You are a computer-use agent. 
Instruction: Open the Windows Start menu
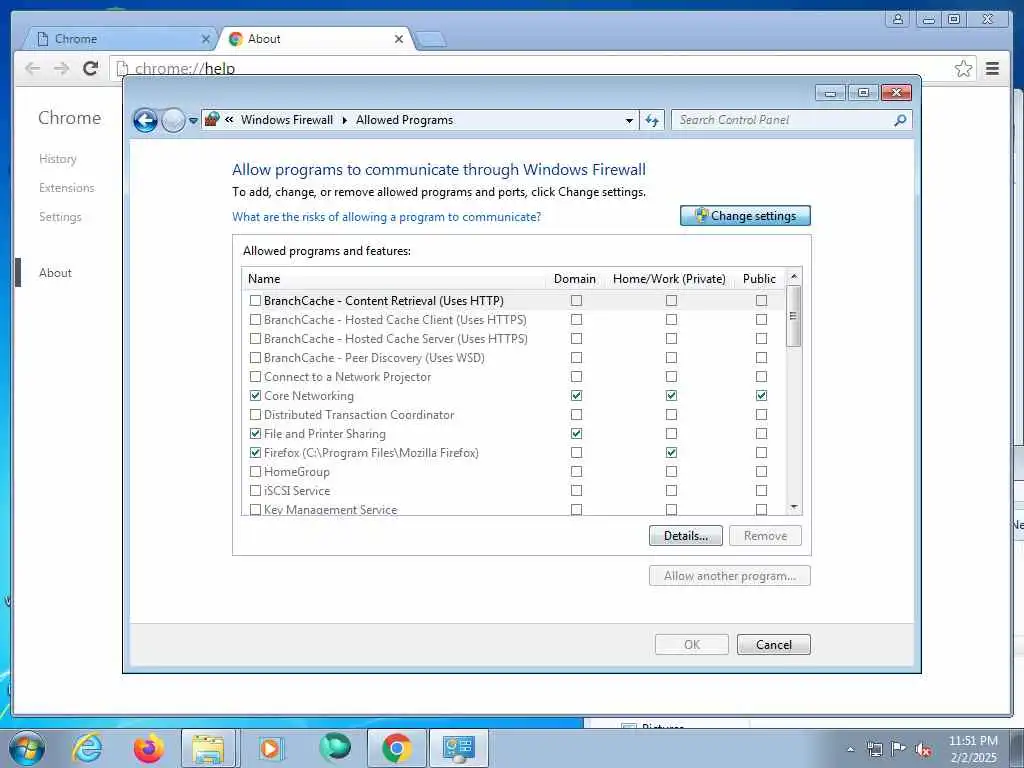click(27, 748)
